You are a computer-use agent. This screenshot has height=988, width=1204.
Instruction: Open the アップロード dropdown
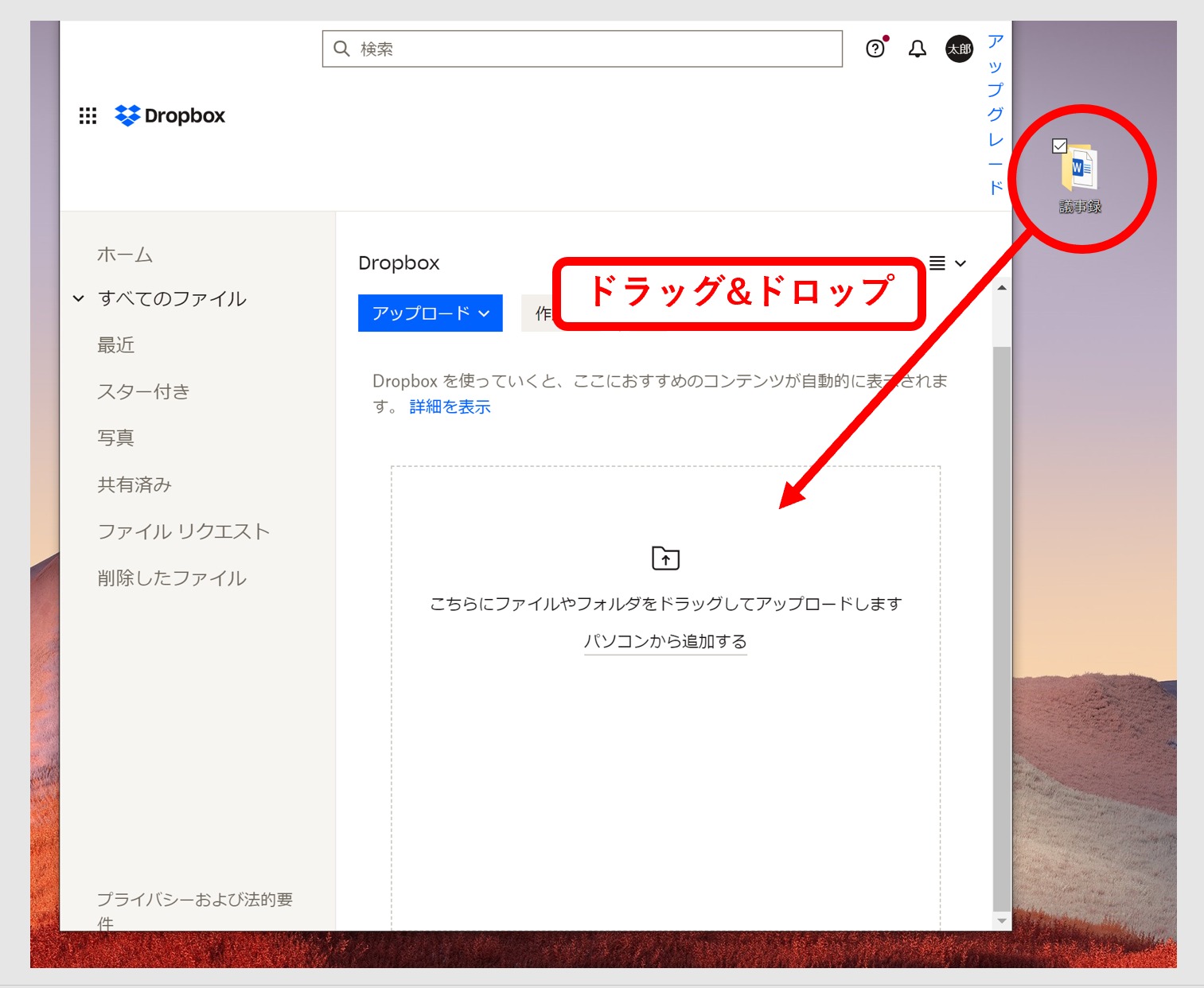coord(430,313)
